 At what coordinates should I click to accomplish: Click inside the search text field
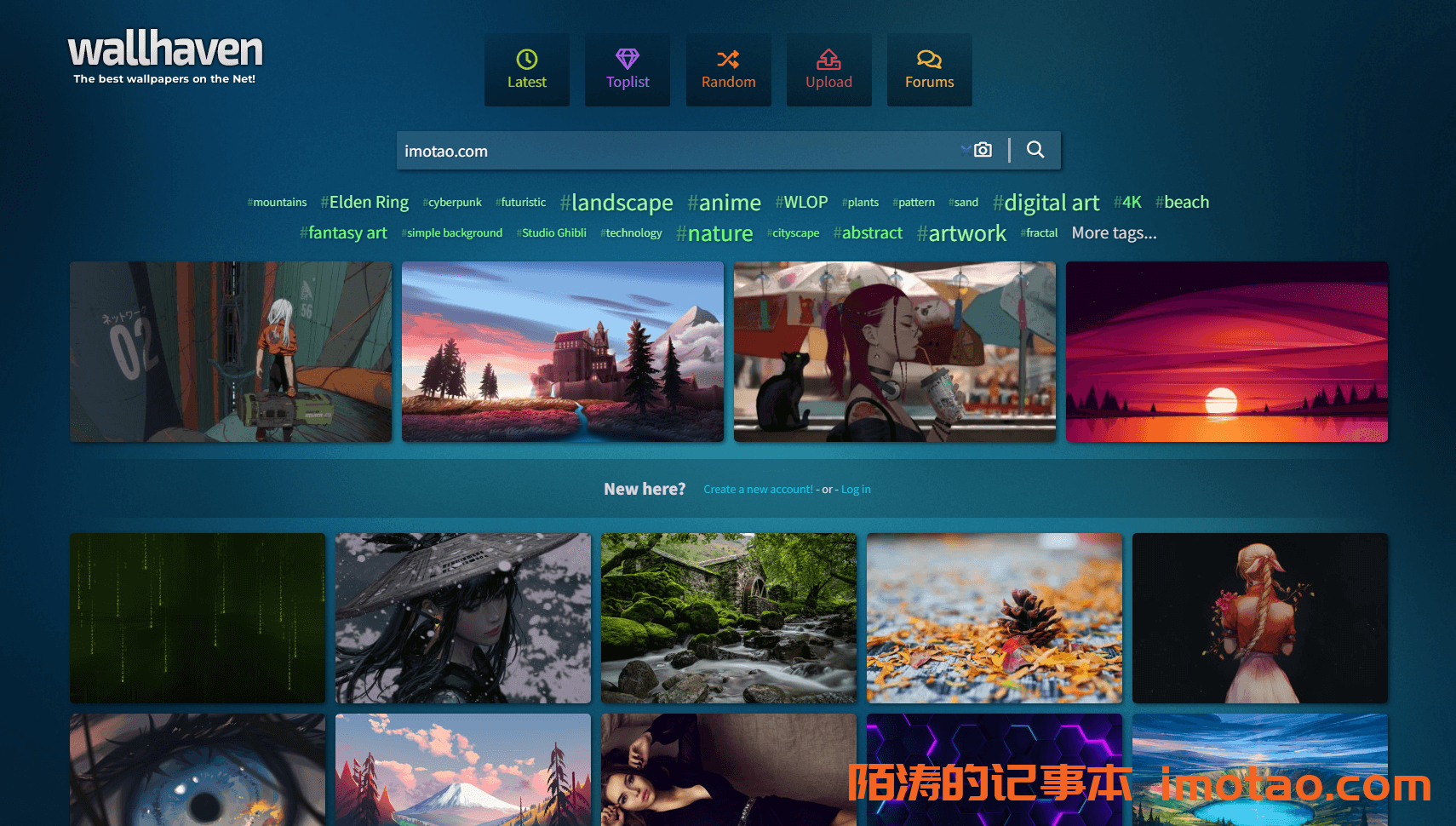(x=673, y=151)
